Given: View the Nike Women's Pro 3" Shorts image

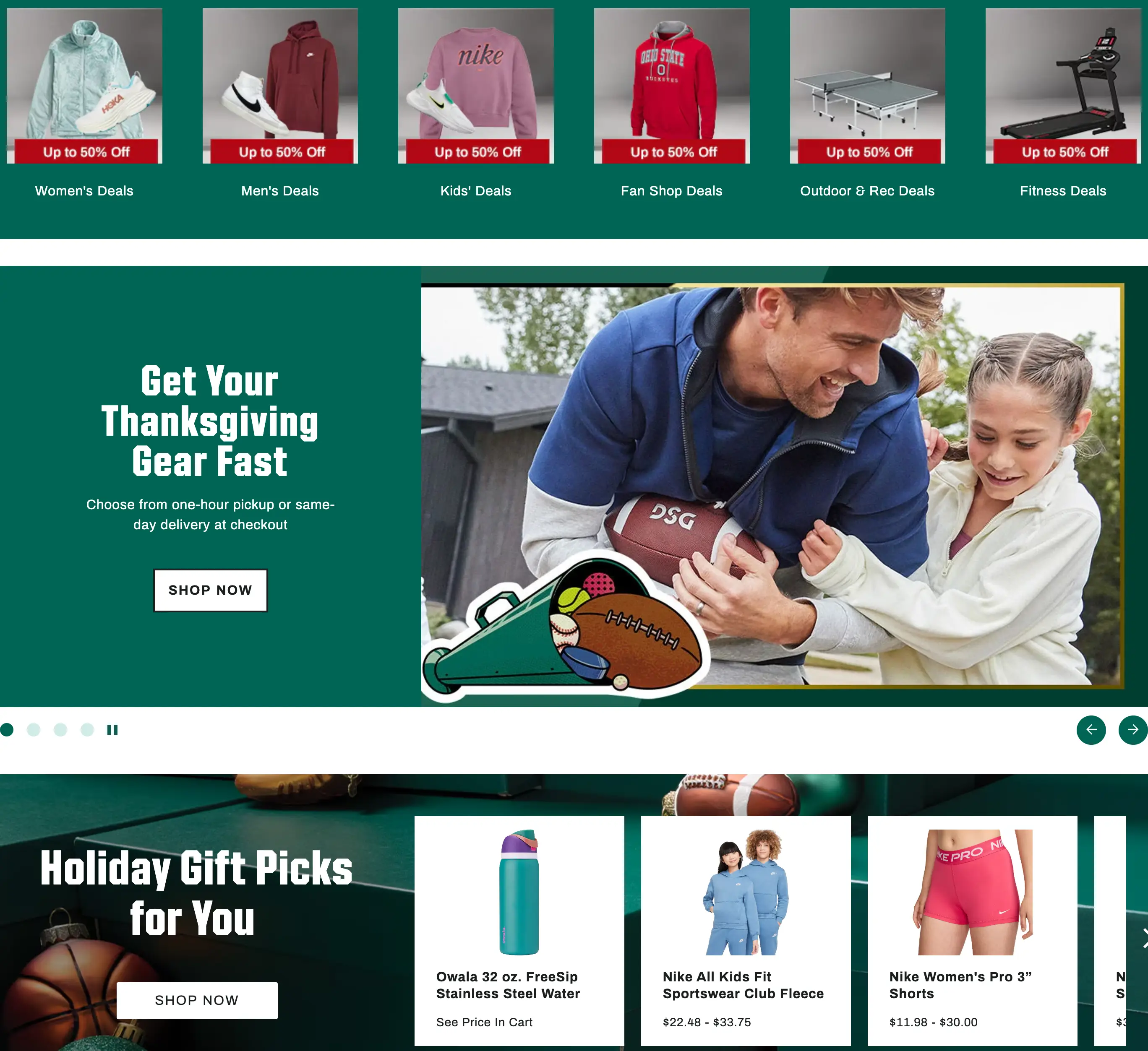Looking at the screenshot, I should click(973, 892).
